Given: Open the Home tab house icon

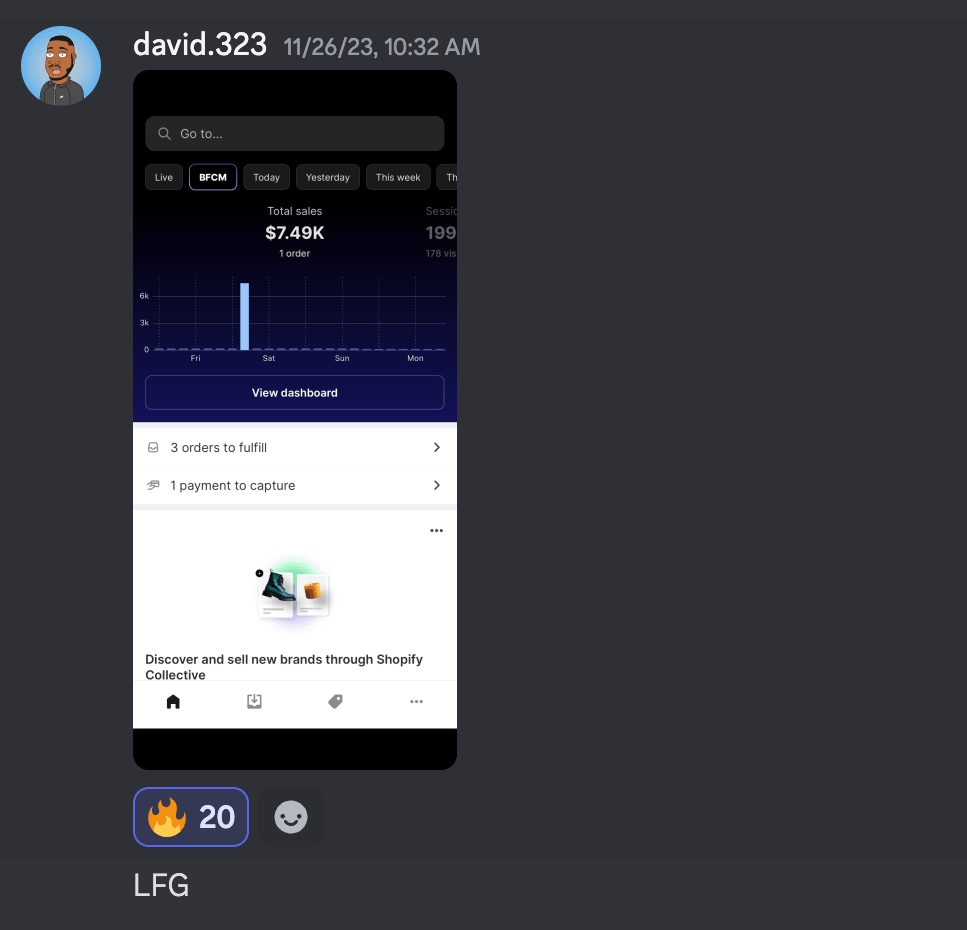Looking at the screenshot, I should pyautogui.click(x=173, y=702).
